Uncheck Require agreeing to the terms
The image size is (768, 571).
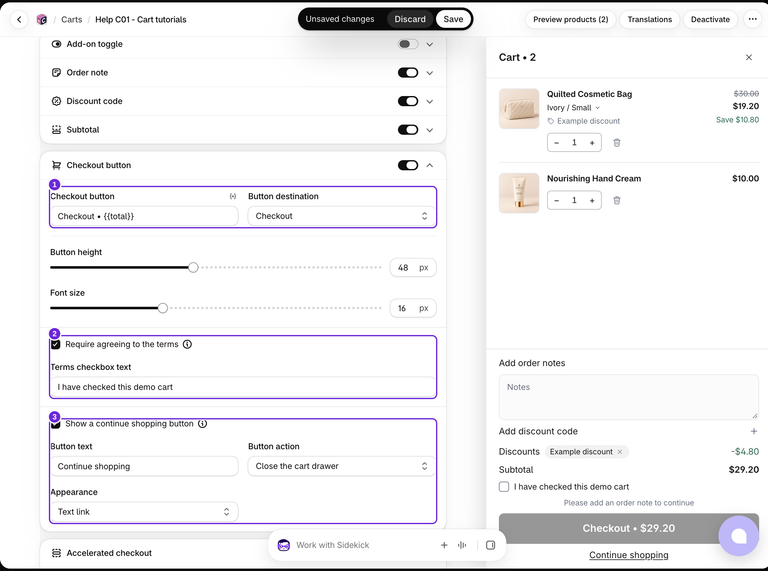[x=56, y=344]
